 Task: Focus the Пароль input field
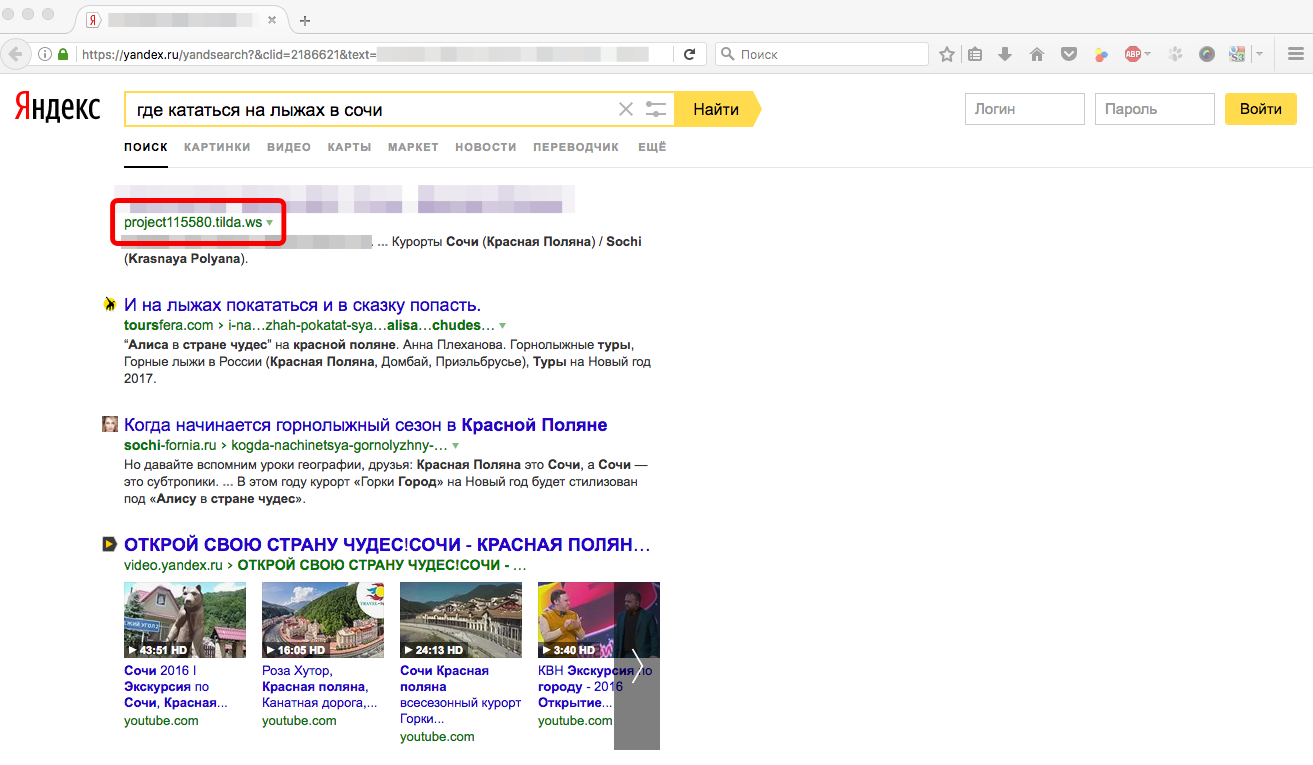point(1154,109)
